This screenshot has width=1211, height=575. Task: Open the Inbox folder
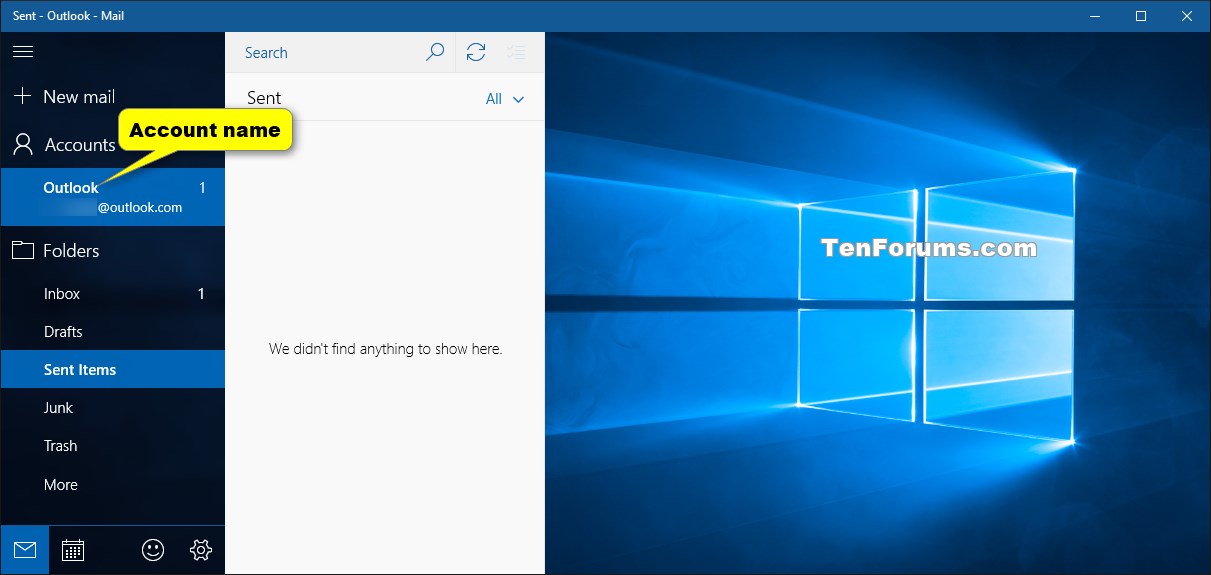point(113,294)
